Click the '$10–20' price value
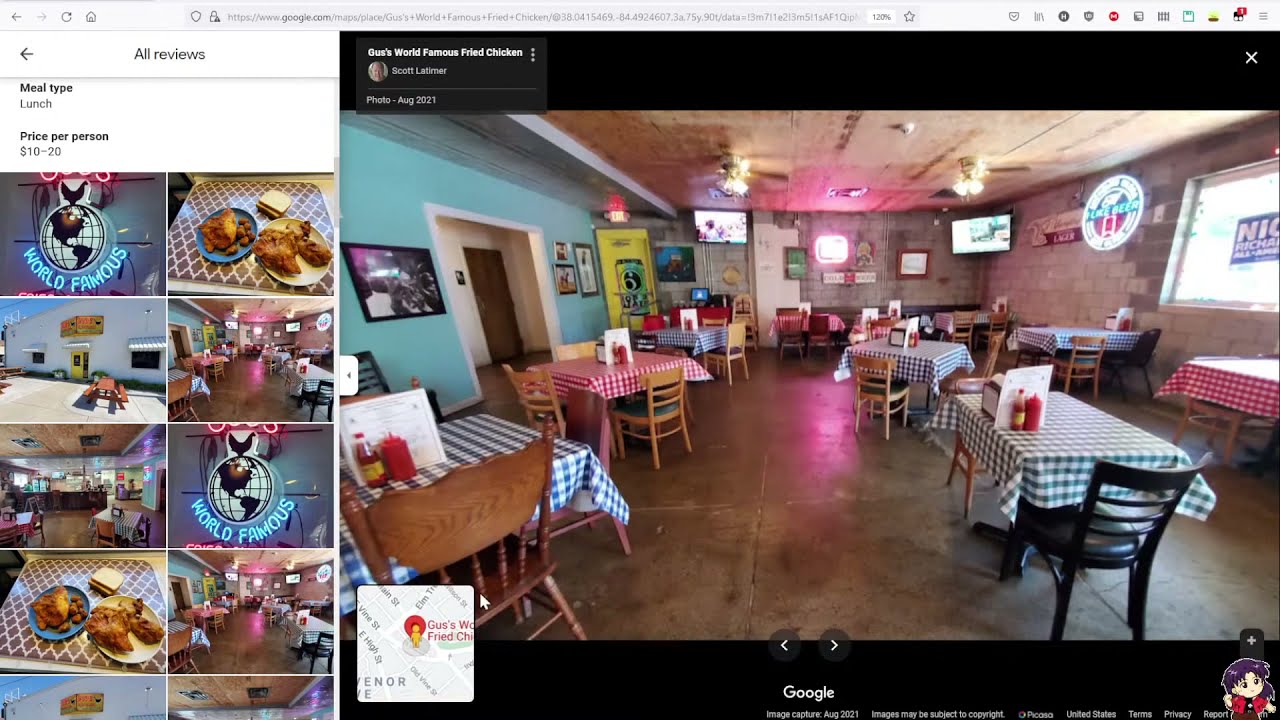 (x=40, y=152)
